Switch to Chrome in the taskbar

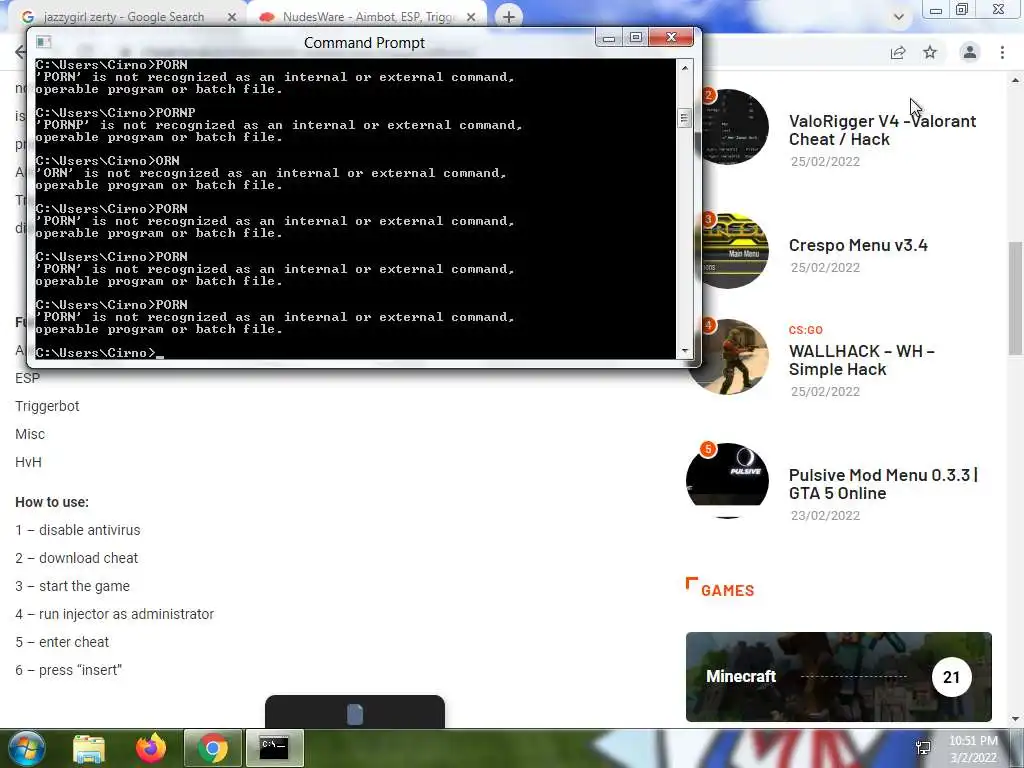pos(213,748)
